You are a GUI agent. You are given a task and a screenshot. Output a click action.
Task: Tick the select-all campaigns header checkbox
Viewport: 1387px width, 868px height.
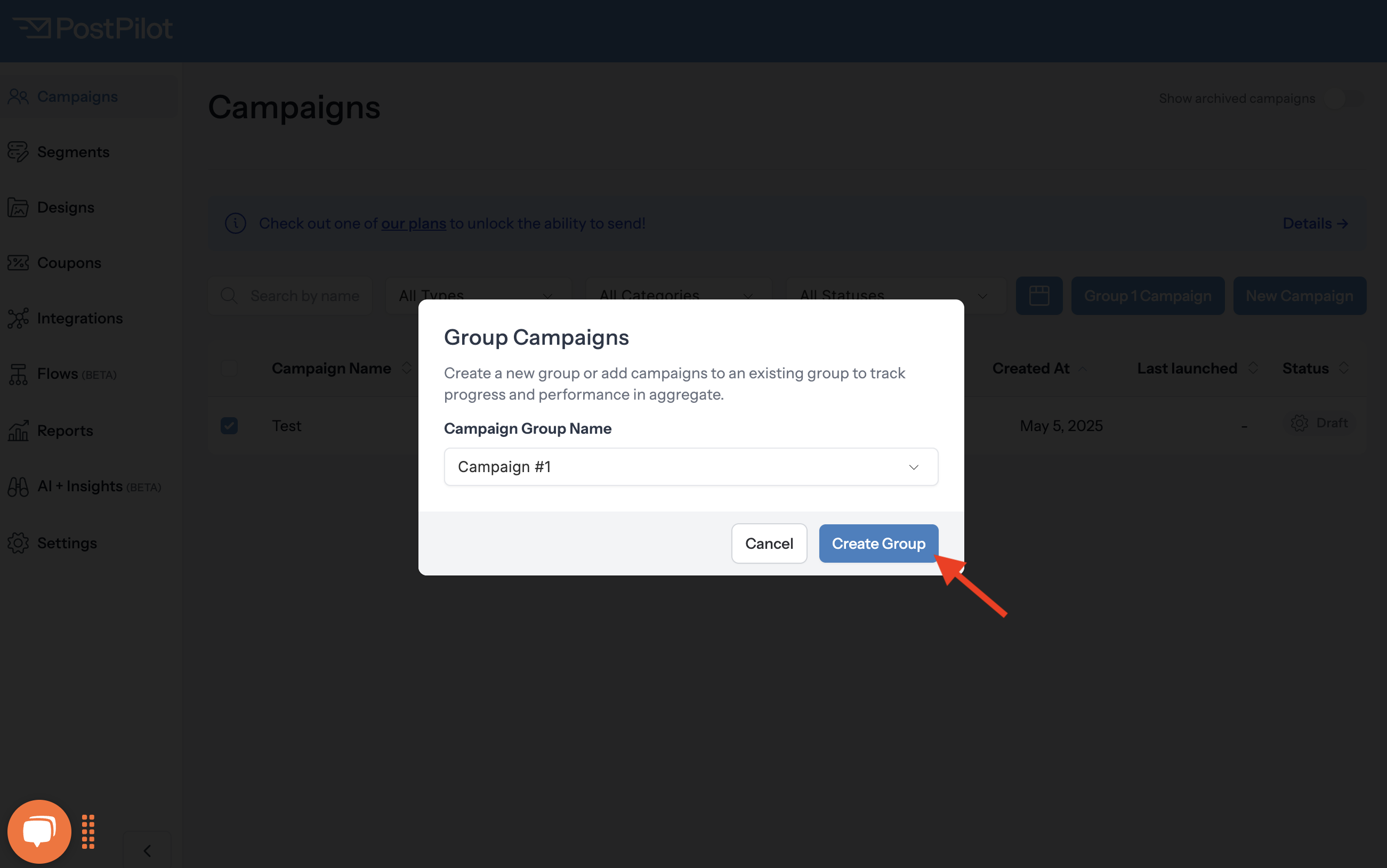pos(229,368)
